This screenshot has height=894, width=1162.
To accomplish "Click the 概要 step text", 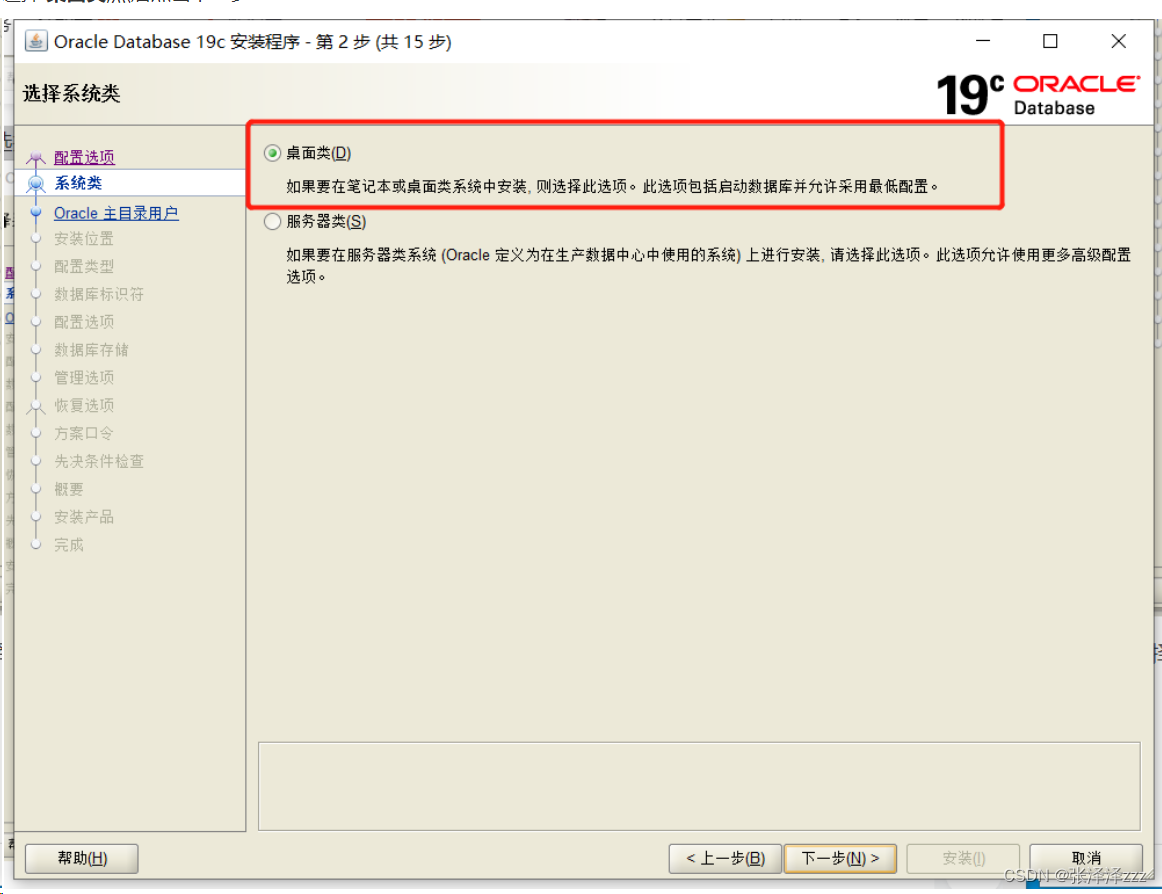I will 69,489.
